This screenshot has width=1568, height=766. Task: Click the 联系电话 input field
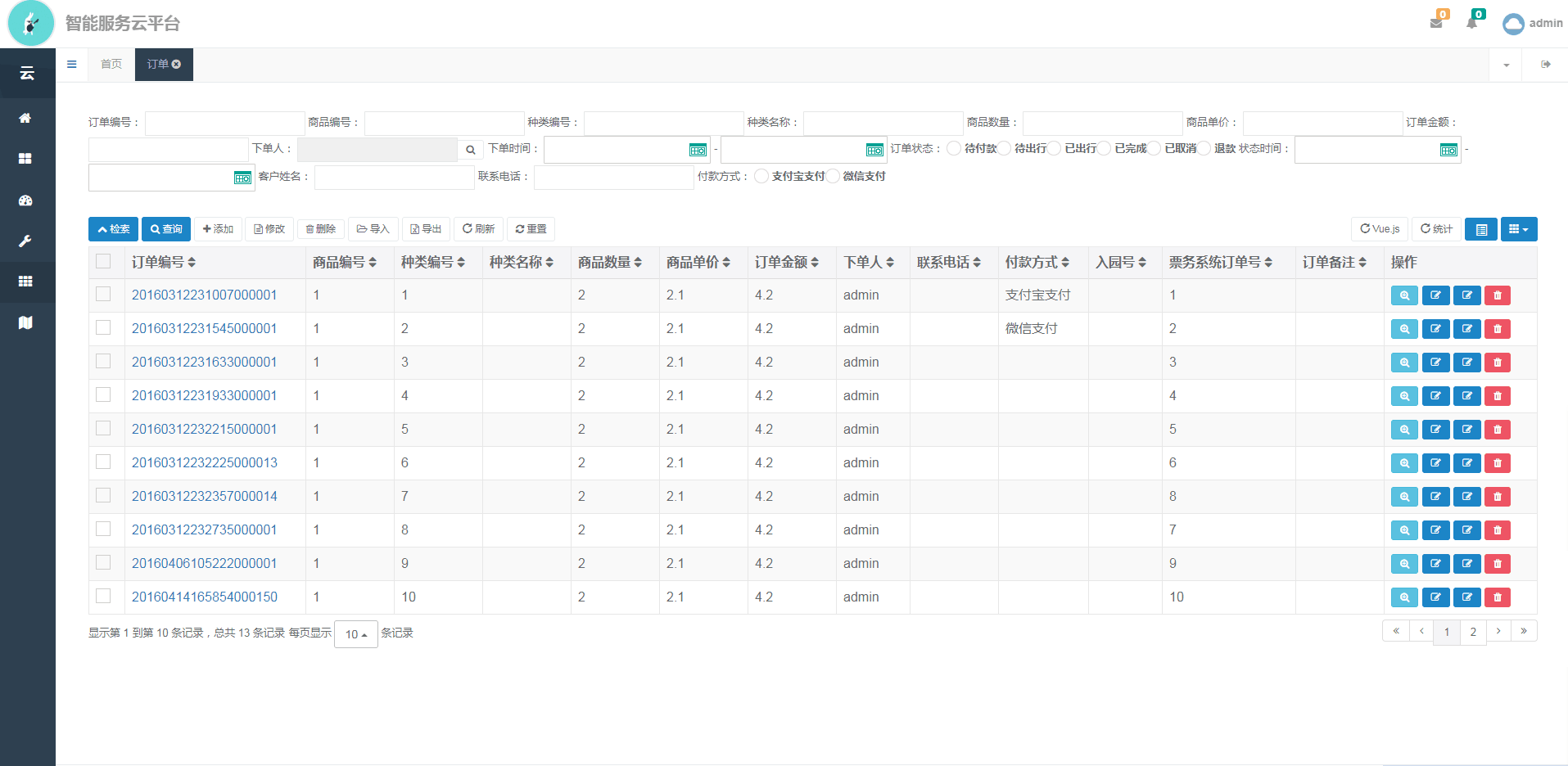[614, 177]
